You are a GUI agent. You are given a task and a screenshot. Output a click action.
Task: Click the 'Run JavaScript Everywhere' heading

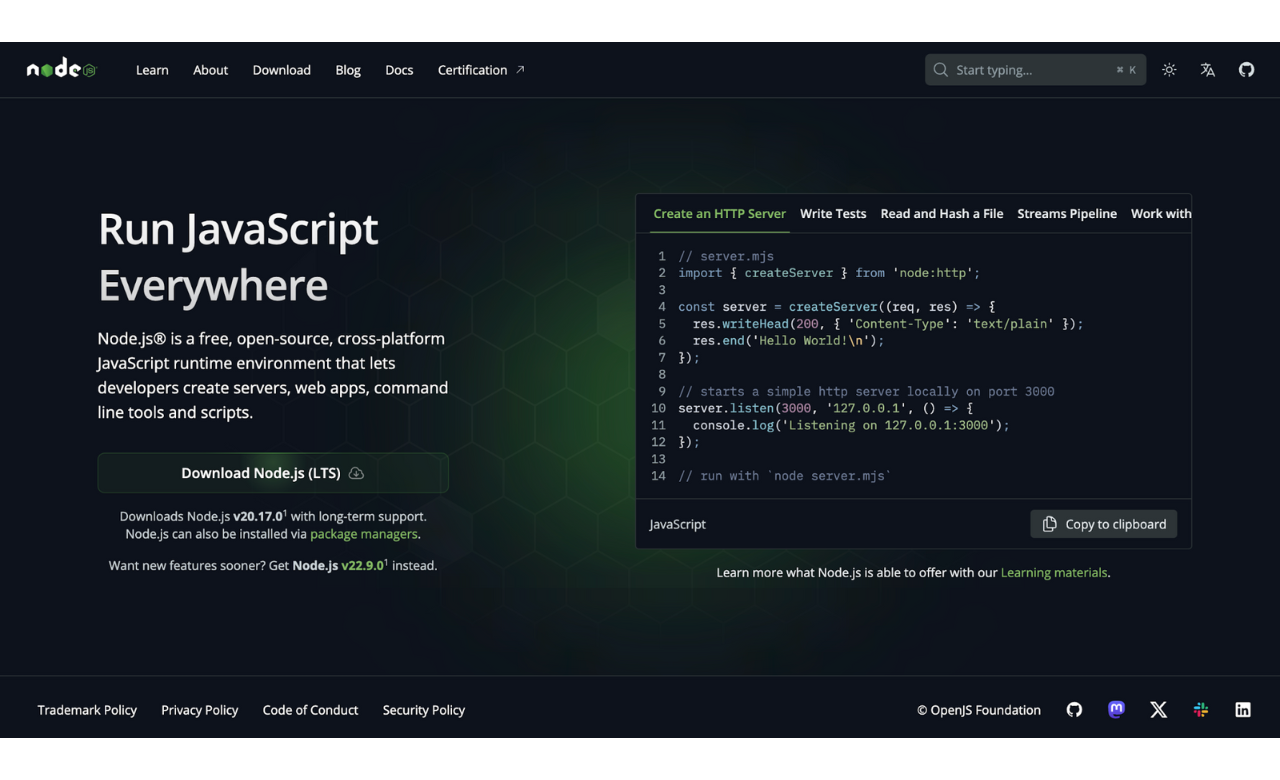tap(238, 257)
